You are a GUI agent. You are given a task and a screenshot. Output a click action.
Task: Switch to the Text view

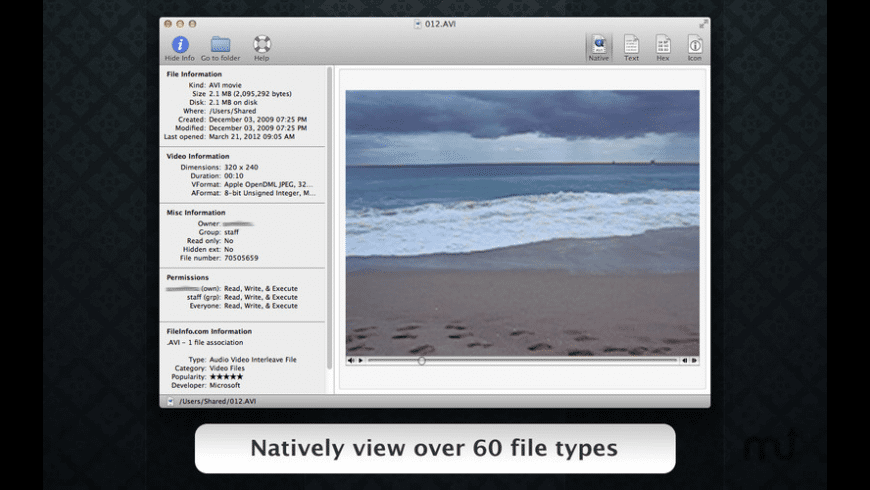(631, 48)
